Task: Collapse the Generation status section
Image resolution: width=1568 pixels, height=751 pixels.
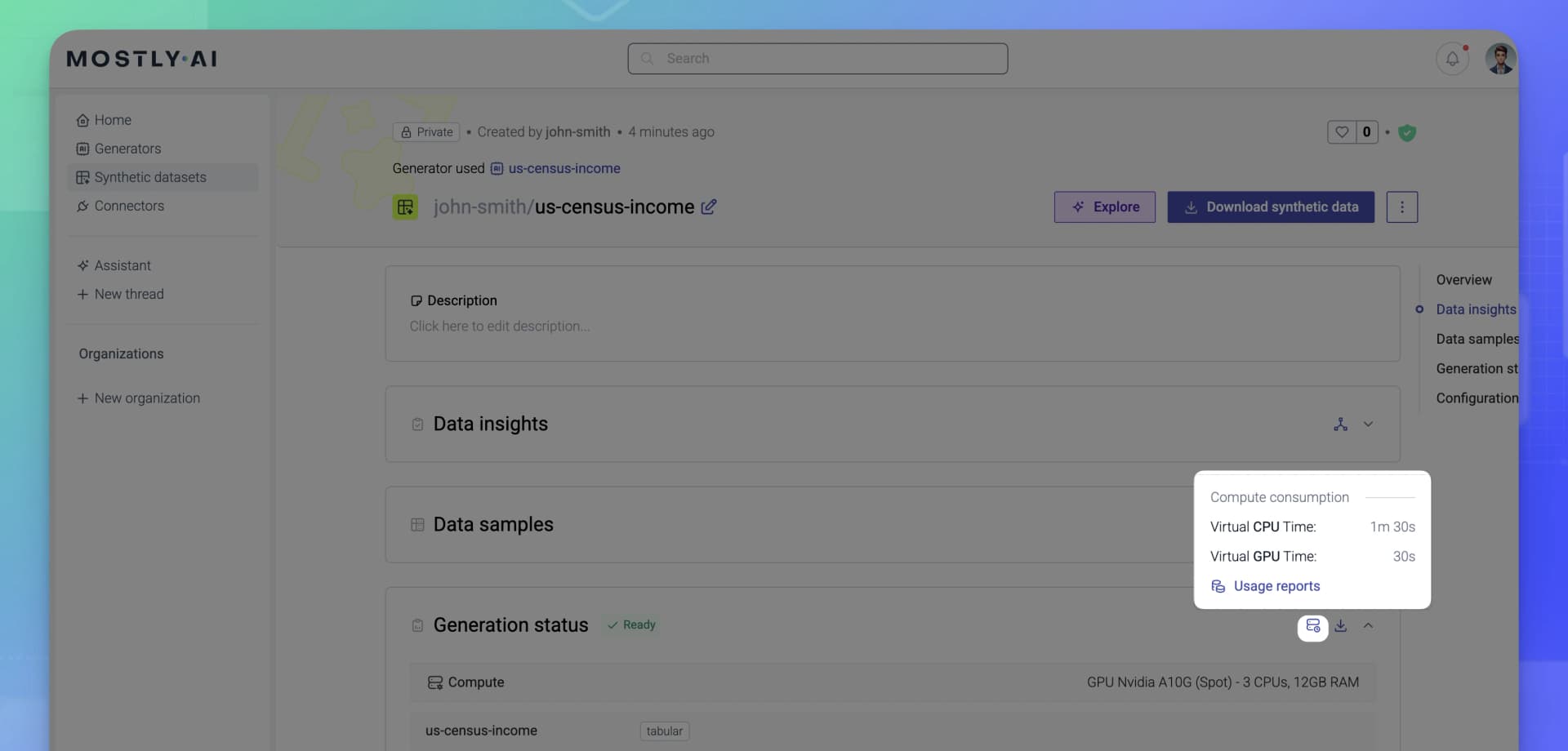Action: pyautogui.click(x=1368, y=626)
